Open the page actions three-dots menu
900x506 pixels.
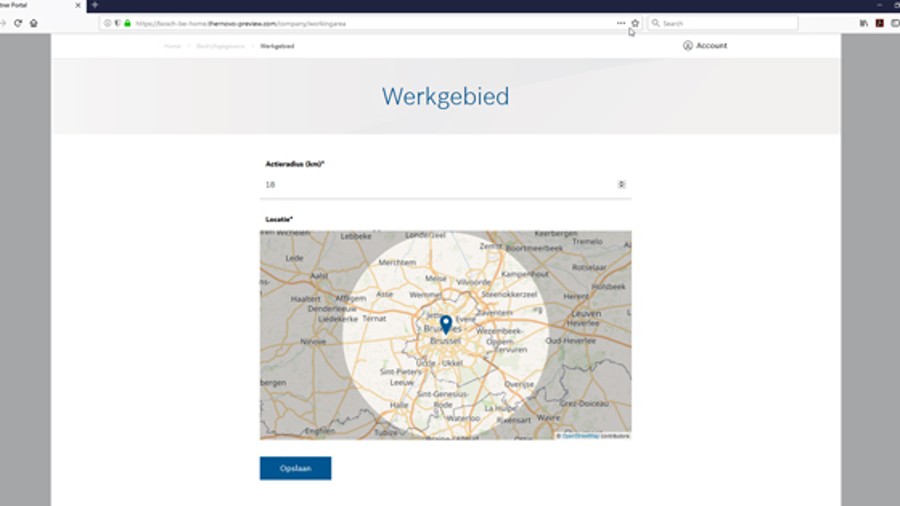tap(620, 24)
